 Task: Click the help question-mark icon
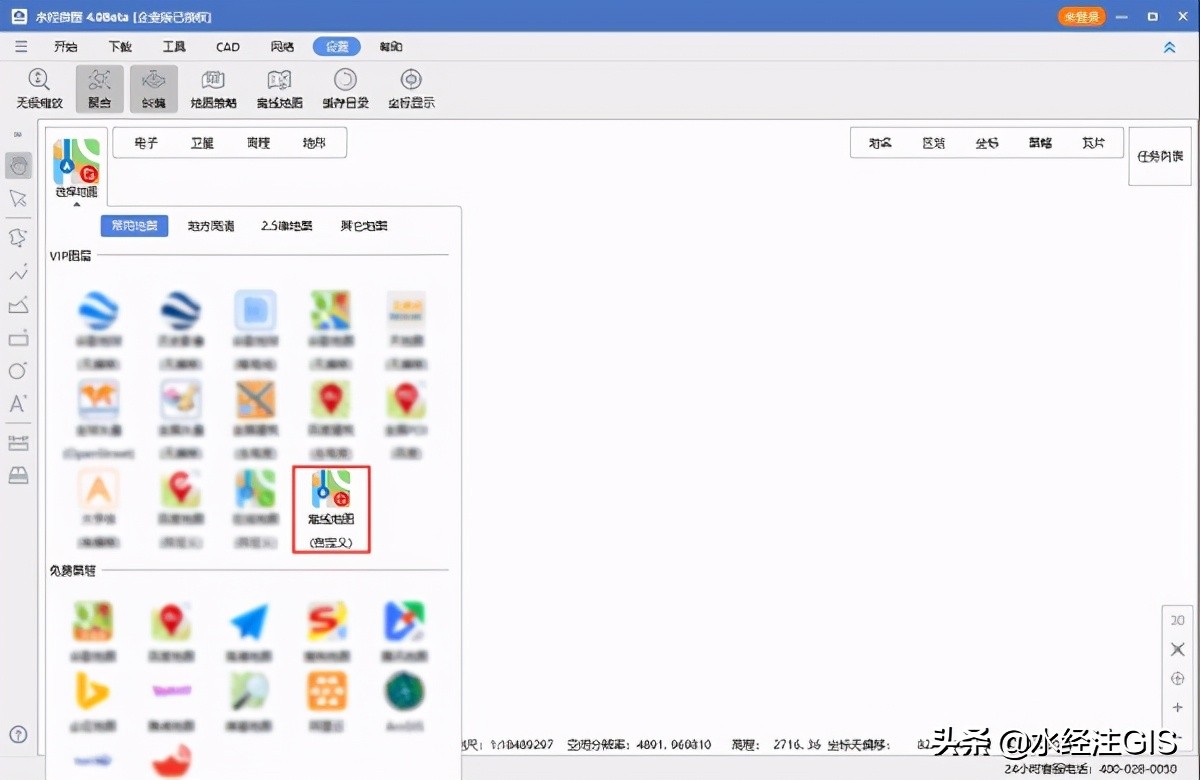coord(18,735)
